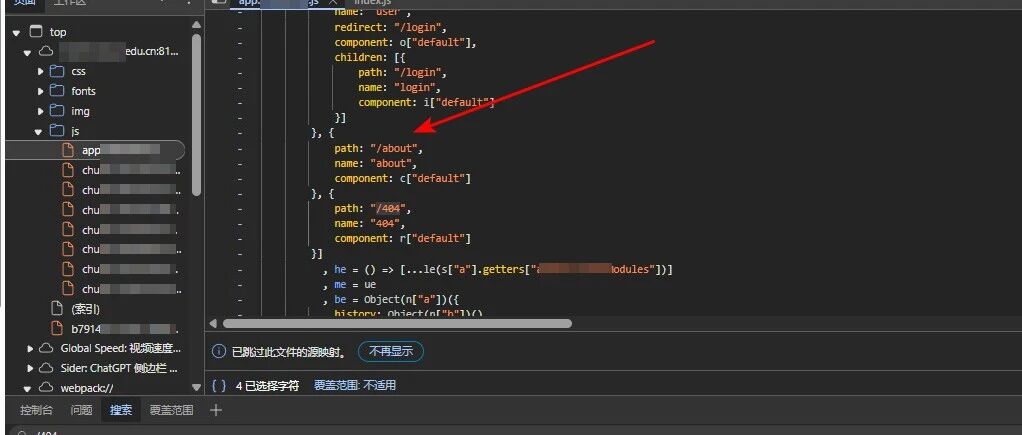This screenshot has width=1022, height=435.
Task: Click the 已跳过此文件的源映射 message
Action: coord(289,352)
